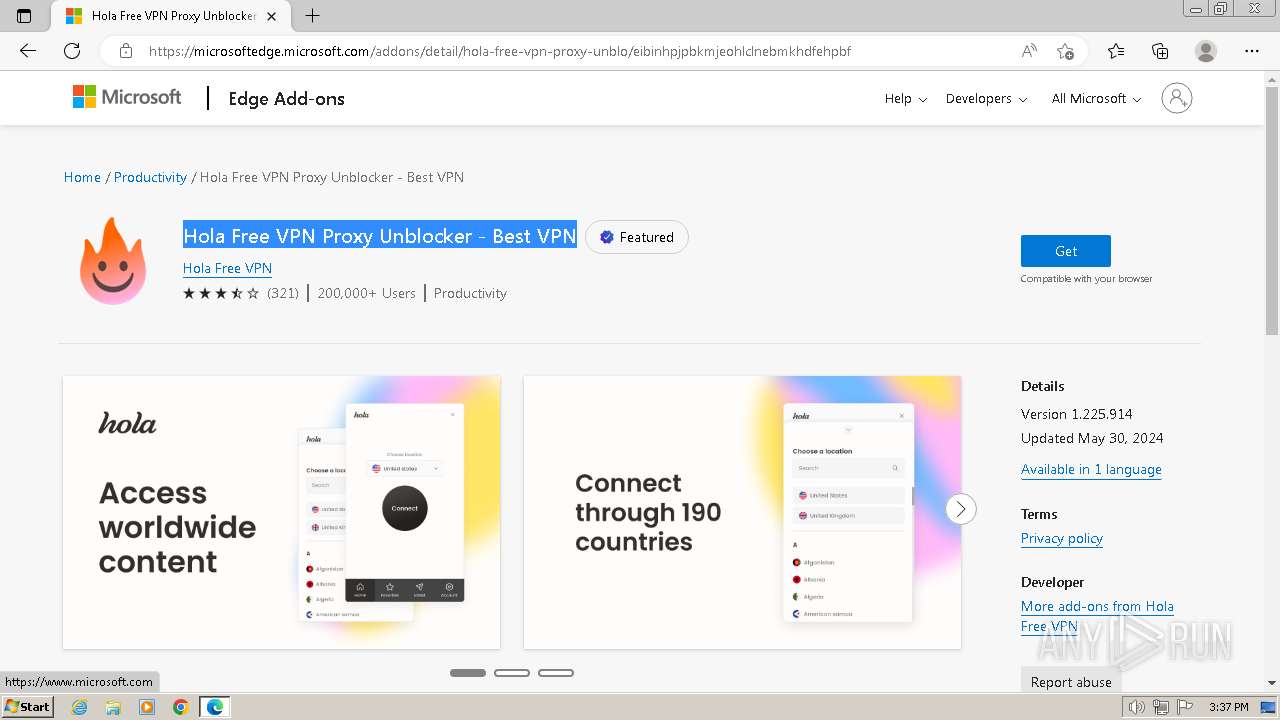Image resolution: width=1280 pixels, height=720 pixels.
Task: Open Productivity breadcrumb link
Action: (x=150, y=177)
